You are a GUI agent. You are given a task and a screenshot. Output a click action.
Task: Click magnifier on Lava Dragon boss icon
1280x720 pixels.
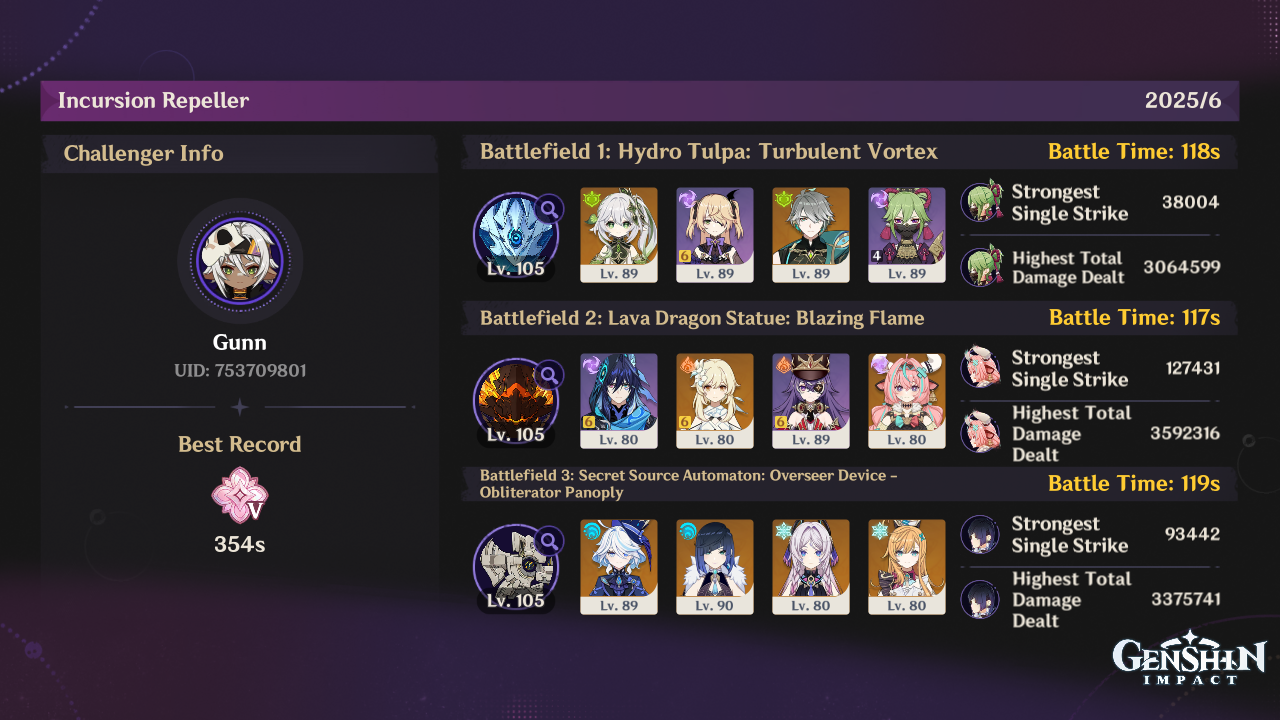tap(549, 375)
